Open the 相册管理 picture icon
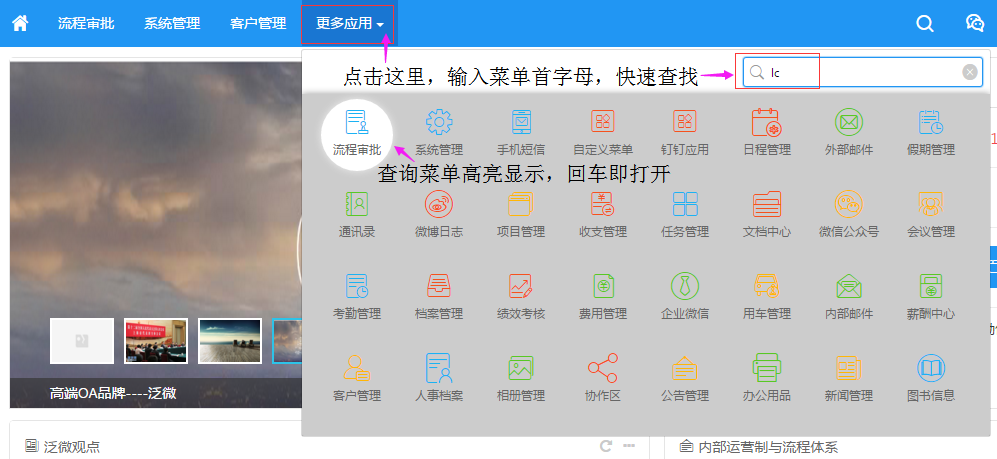The height and width of the screenshot is (459, 997). (x=521, y=368)
